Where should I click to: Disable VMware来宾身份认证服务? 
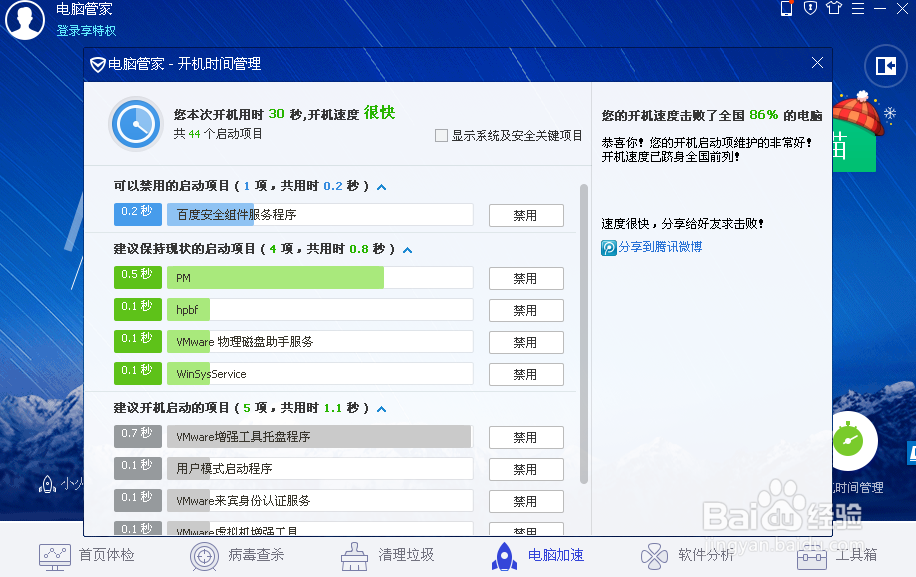pyautogui.click(x=526, y=502)
